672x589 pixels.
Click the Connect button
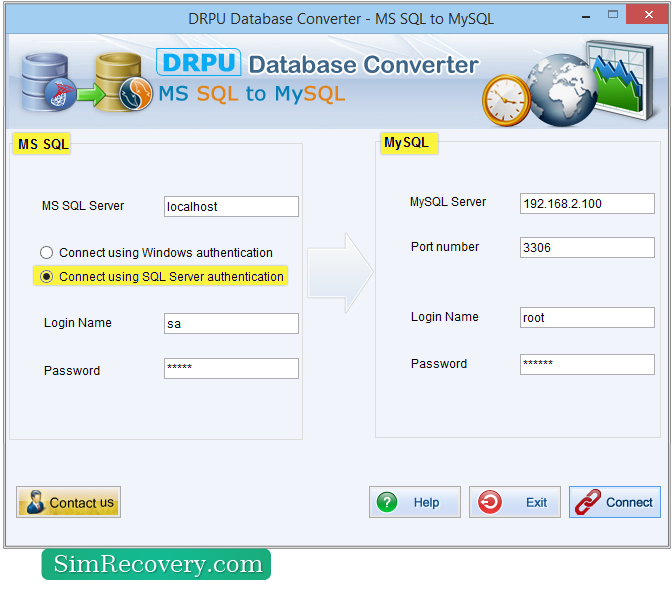coord(615,502)
